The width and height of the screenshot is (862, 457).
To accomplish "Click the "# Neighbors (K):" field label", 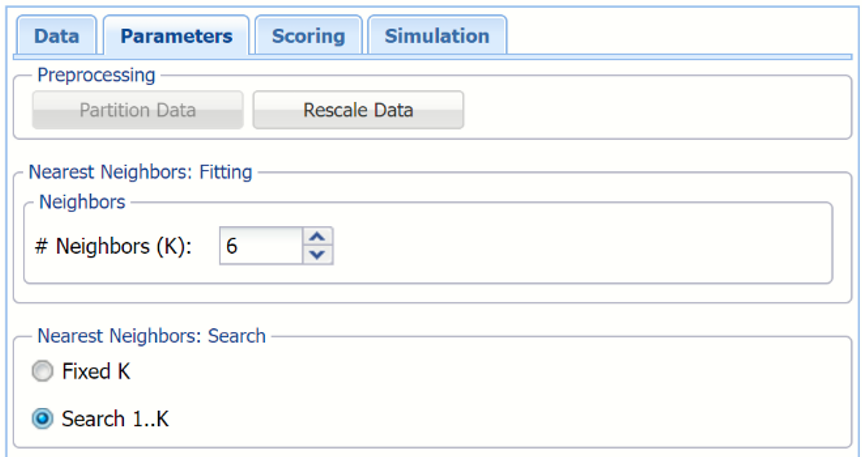I will pyautogui.click(x=112, y=246).
